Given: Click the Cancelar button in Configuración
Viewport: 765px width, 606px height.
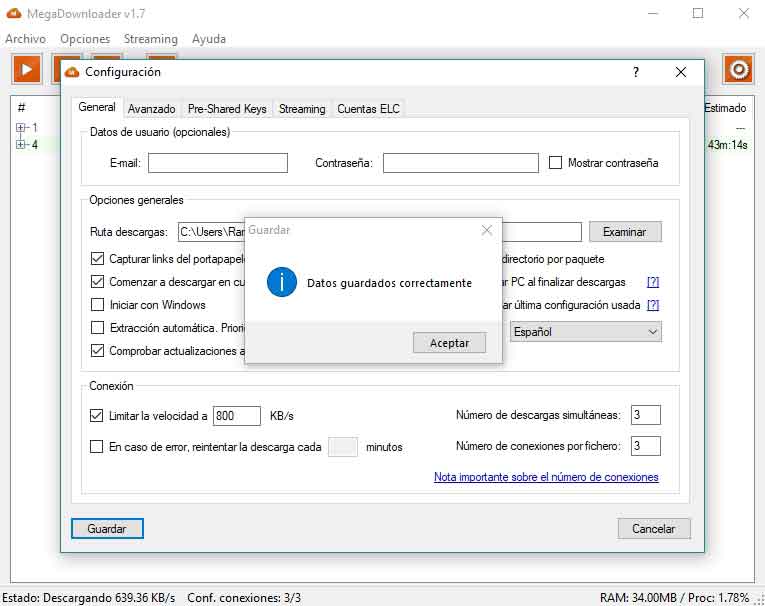Looking at the screenshot, I should tap(654, 529).
